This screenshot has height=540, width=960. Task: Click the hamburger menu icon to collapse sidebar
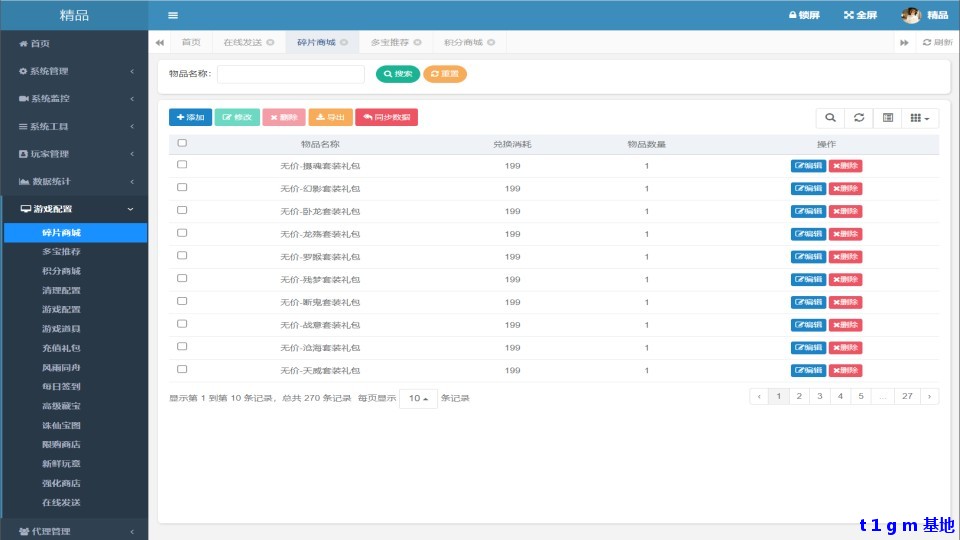tap(173, 15)
